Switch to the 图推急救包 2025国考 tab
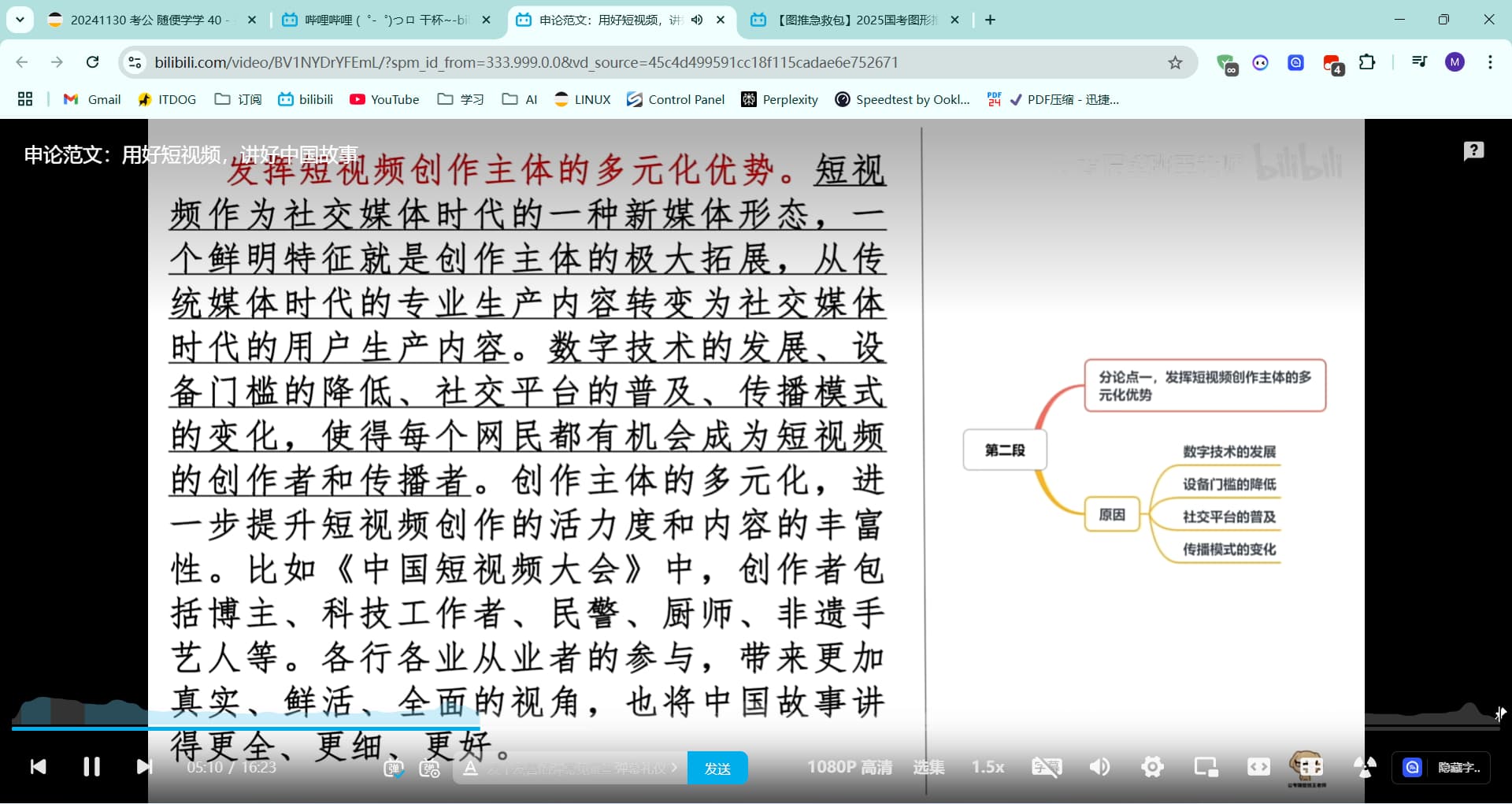 855,20
